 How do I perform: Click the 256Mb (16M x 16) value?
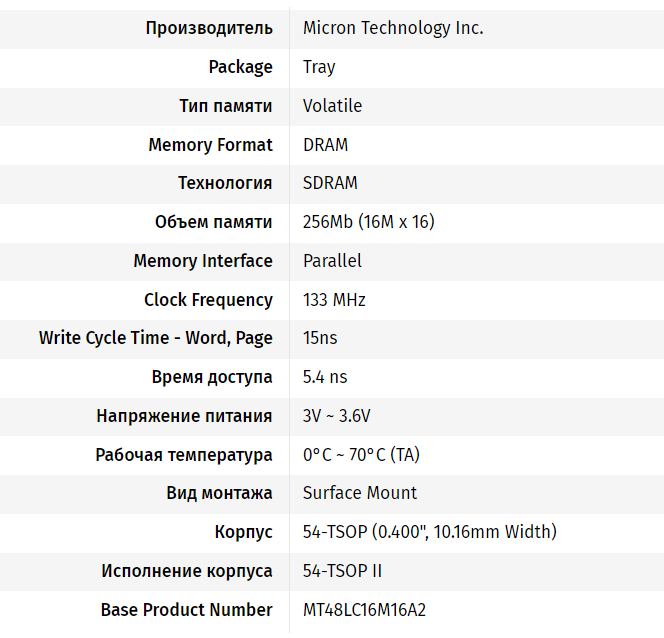[x=368, y=222]
